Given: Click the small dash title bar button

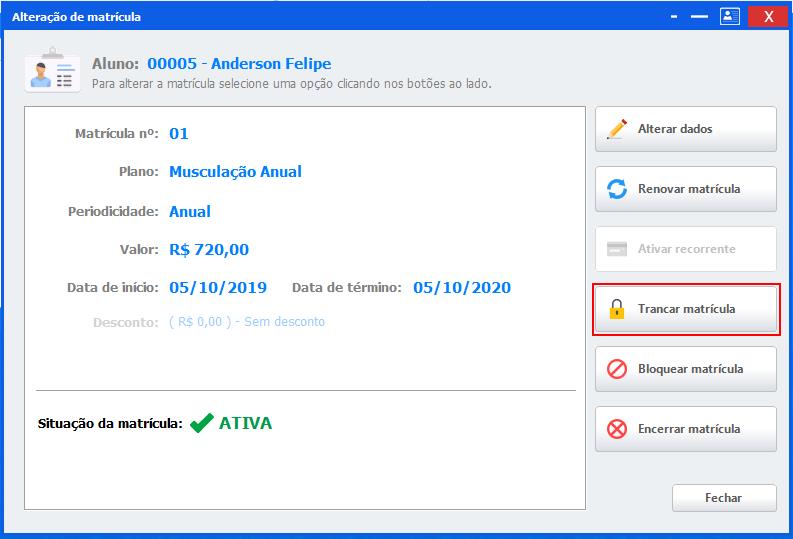Looking at the screenshot, I should coord(674,17).
